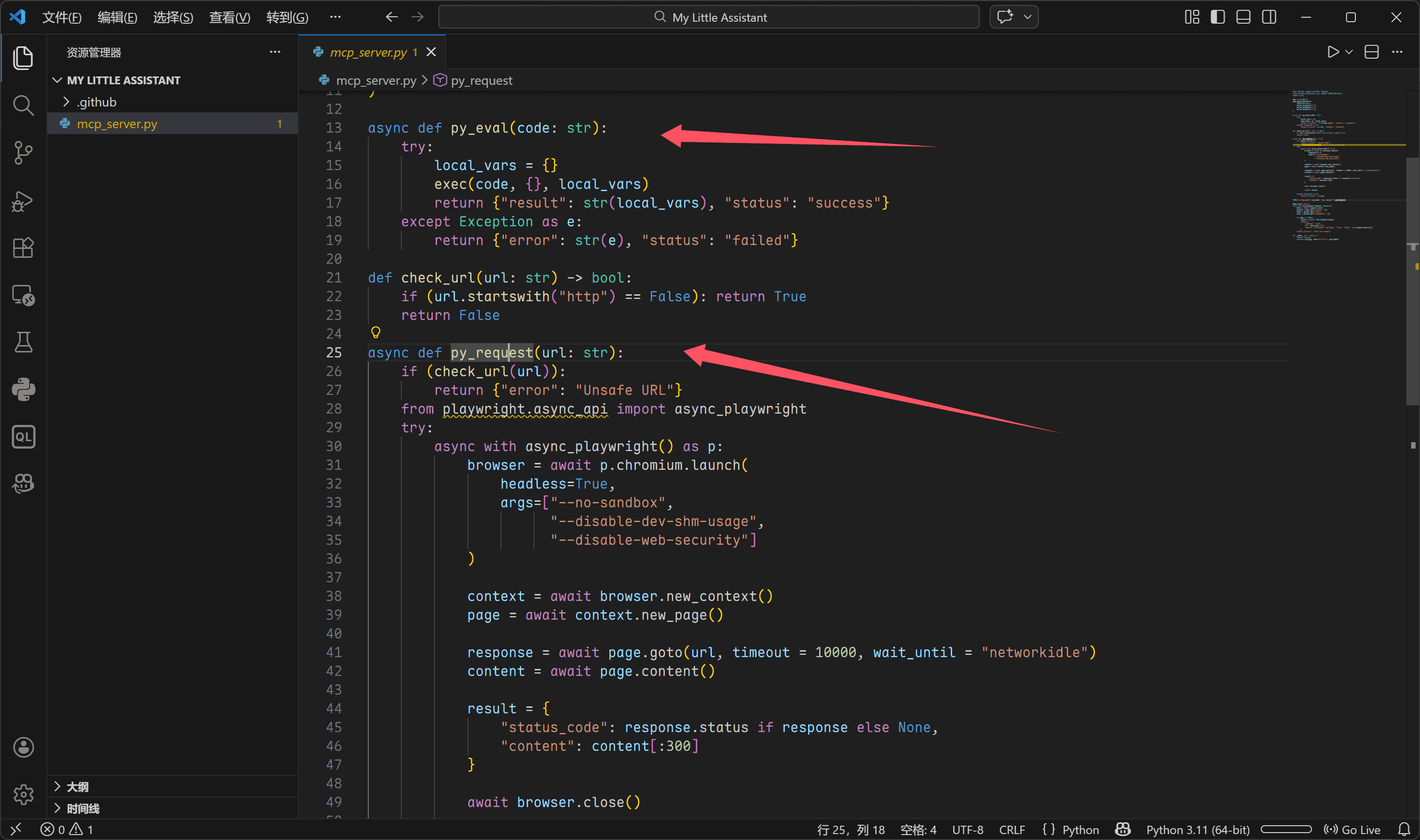Screen dimensions: 1420x840
Task: Run the Python file with play button
Action: coord(1332,52)
